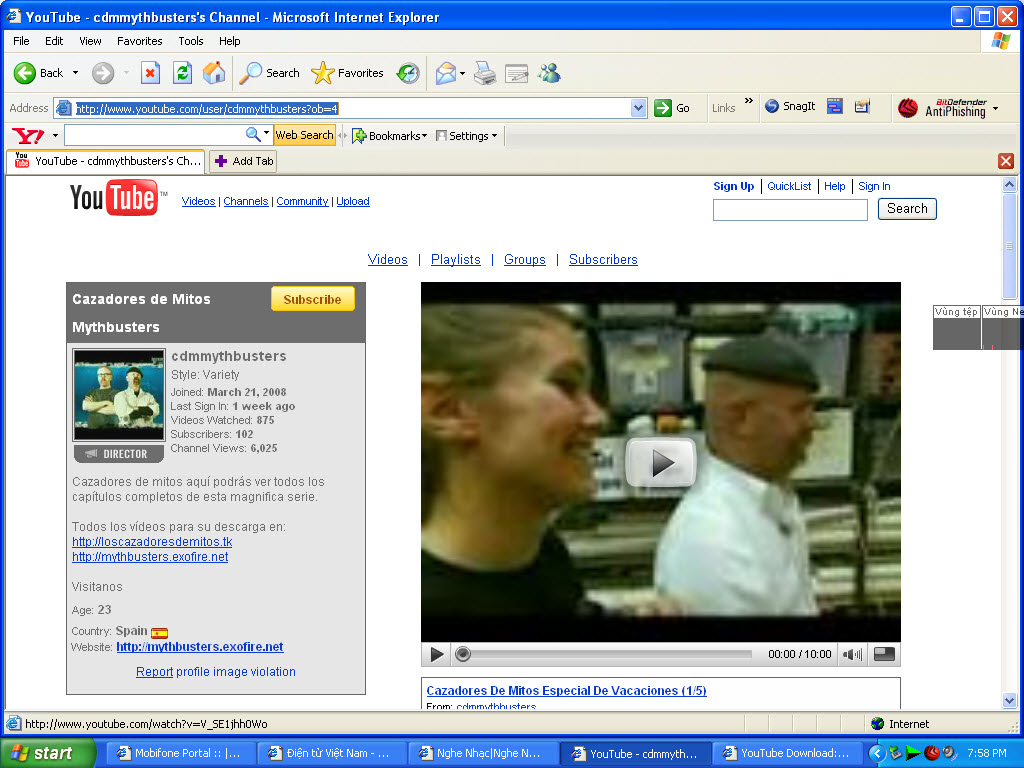
Task: Open the Yahoo logo menu dropdown
Action: [56, 136]
